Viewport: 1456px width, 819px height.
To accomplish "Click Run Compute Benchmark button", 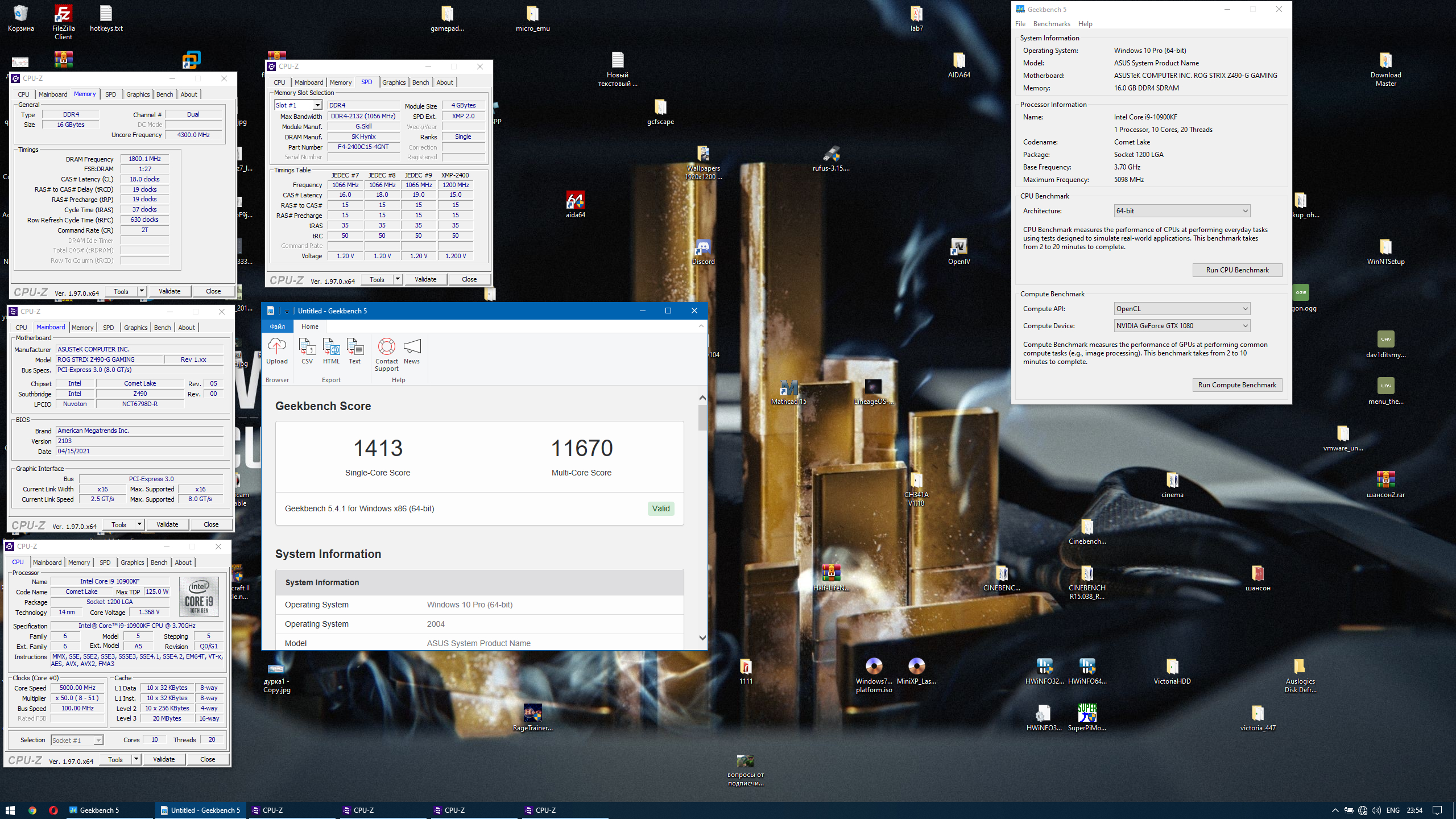I will (1237, 385).
